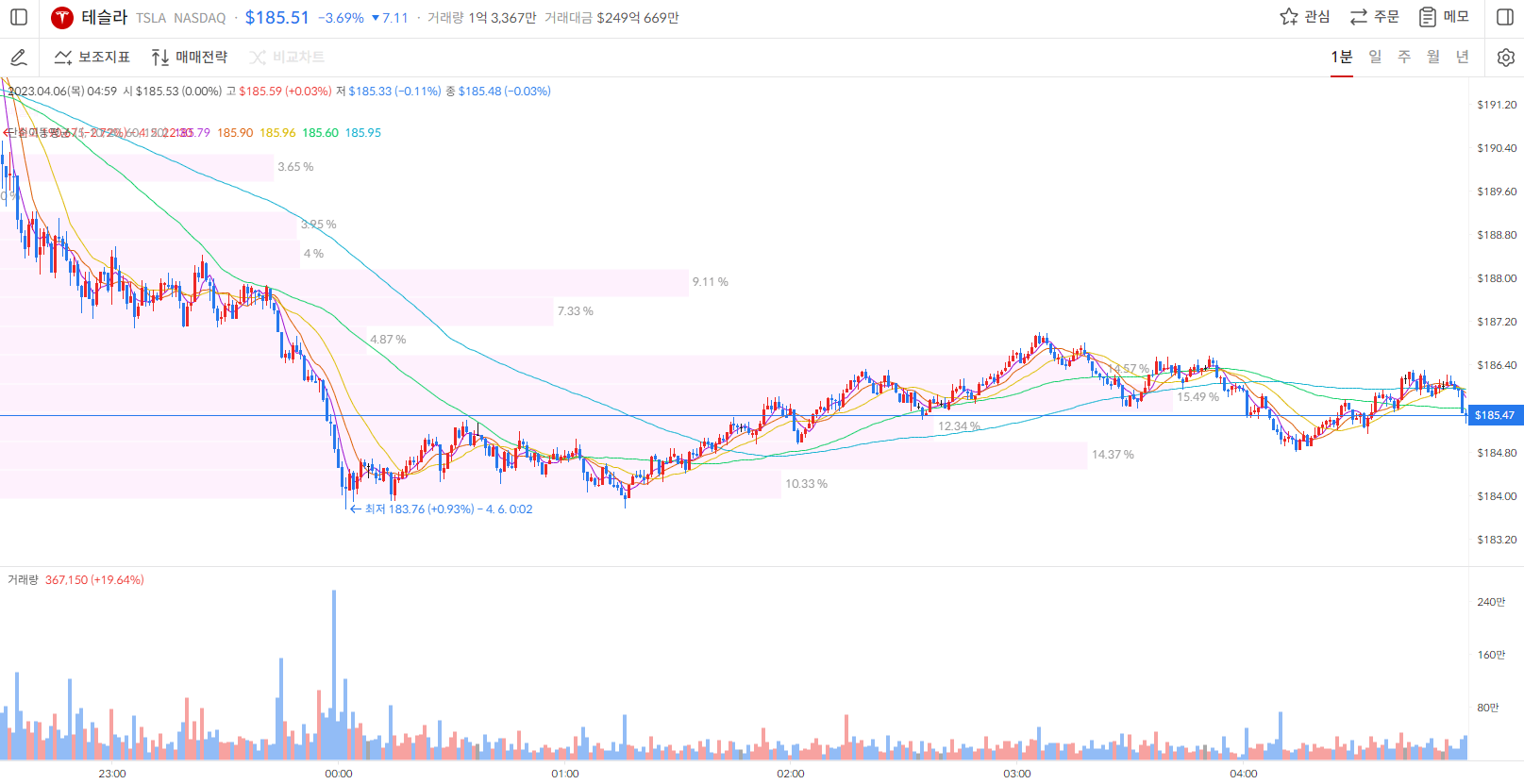The width and height of the screenshot is (1524, 784).
Task: Click the 3.65 % volume profile label
Action: pos(295,167)
